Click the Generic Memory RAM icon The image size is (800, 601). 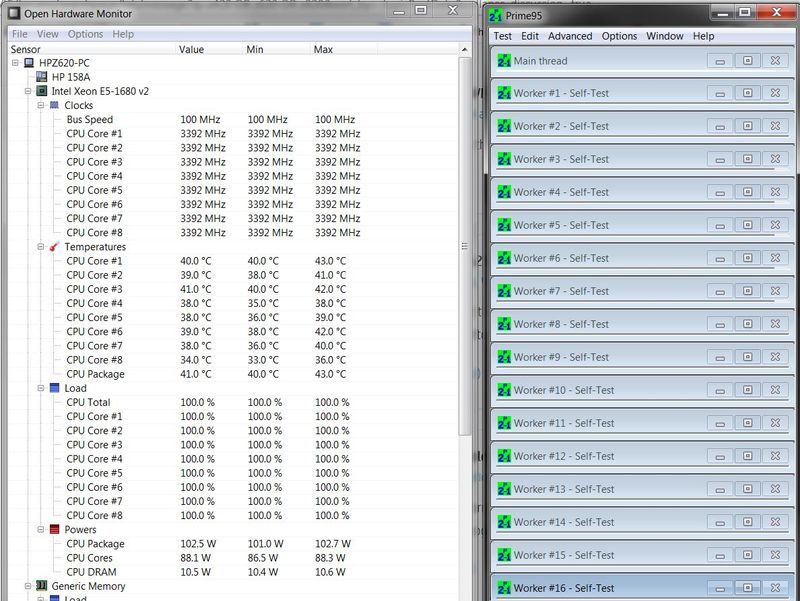42,586
